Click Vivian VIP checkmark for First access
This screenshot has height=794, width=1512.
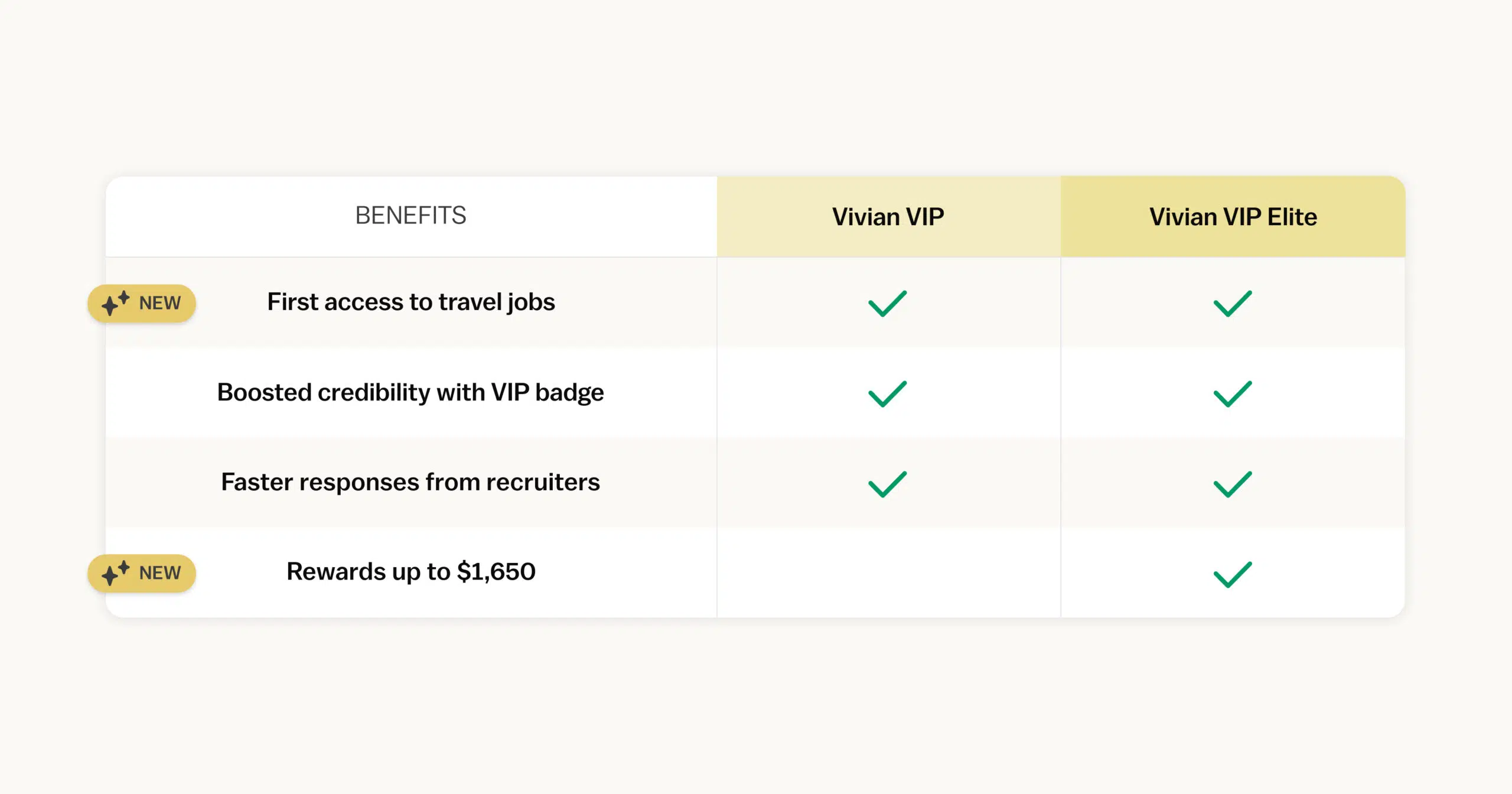click(x=887, y=304)
